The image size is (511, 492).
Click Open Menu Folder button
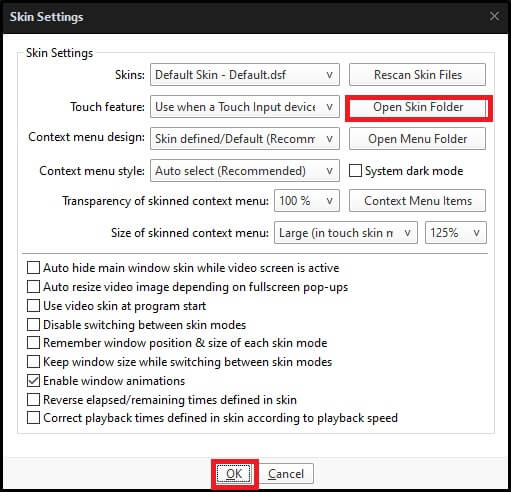tap(417, 139)
